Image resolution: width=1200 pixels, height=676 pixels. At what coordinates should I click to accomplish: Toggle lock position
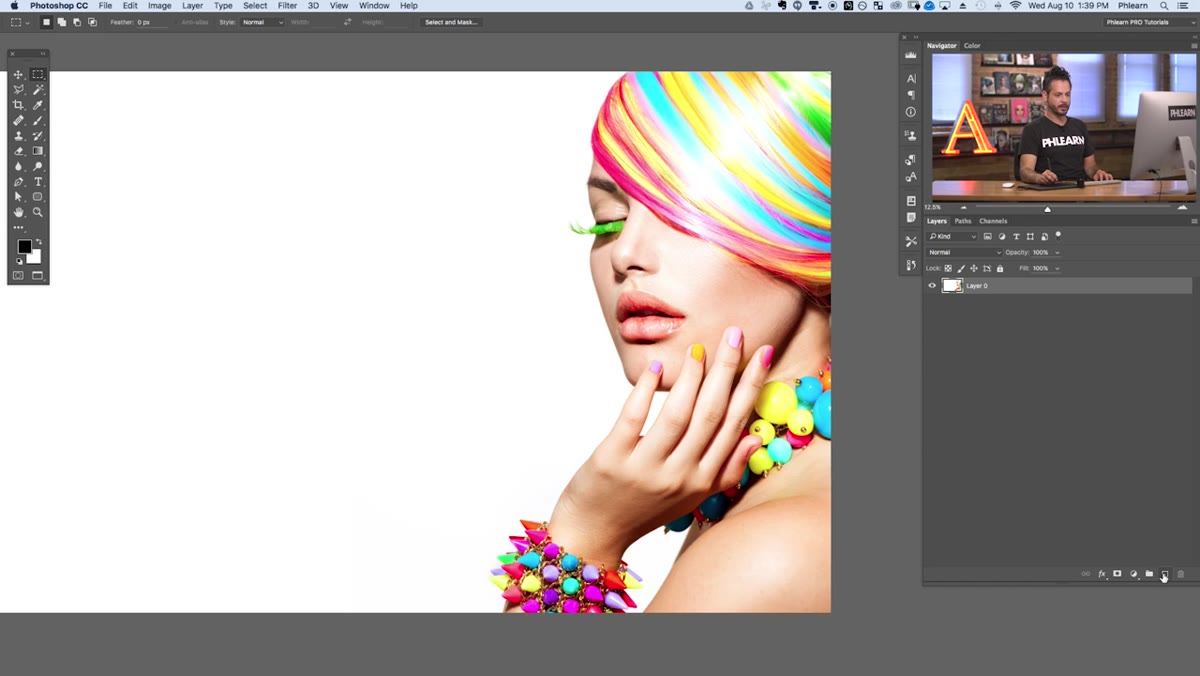click(974, 268)
